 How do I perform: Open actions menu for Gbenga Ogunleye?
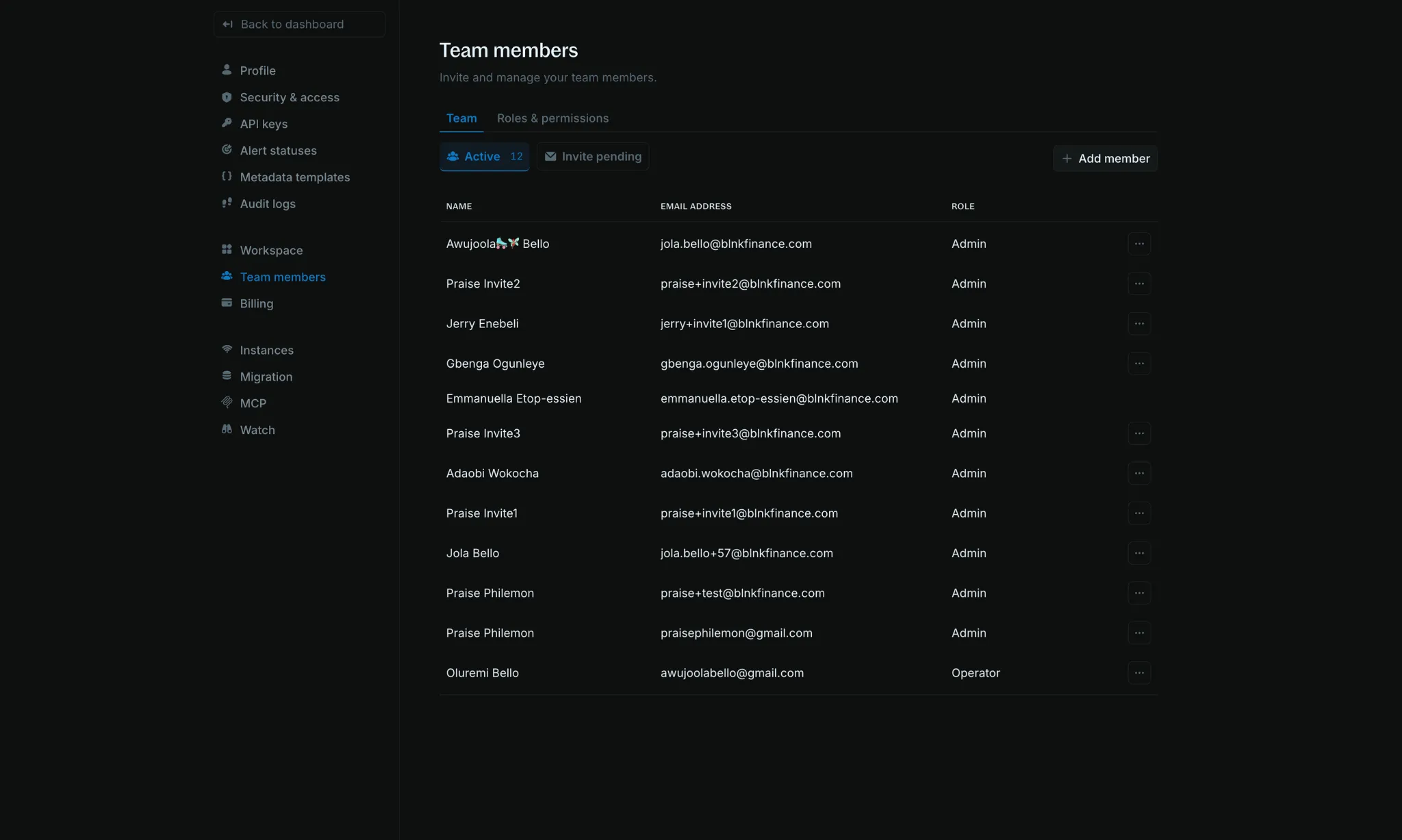point(1139,364)
